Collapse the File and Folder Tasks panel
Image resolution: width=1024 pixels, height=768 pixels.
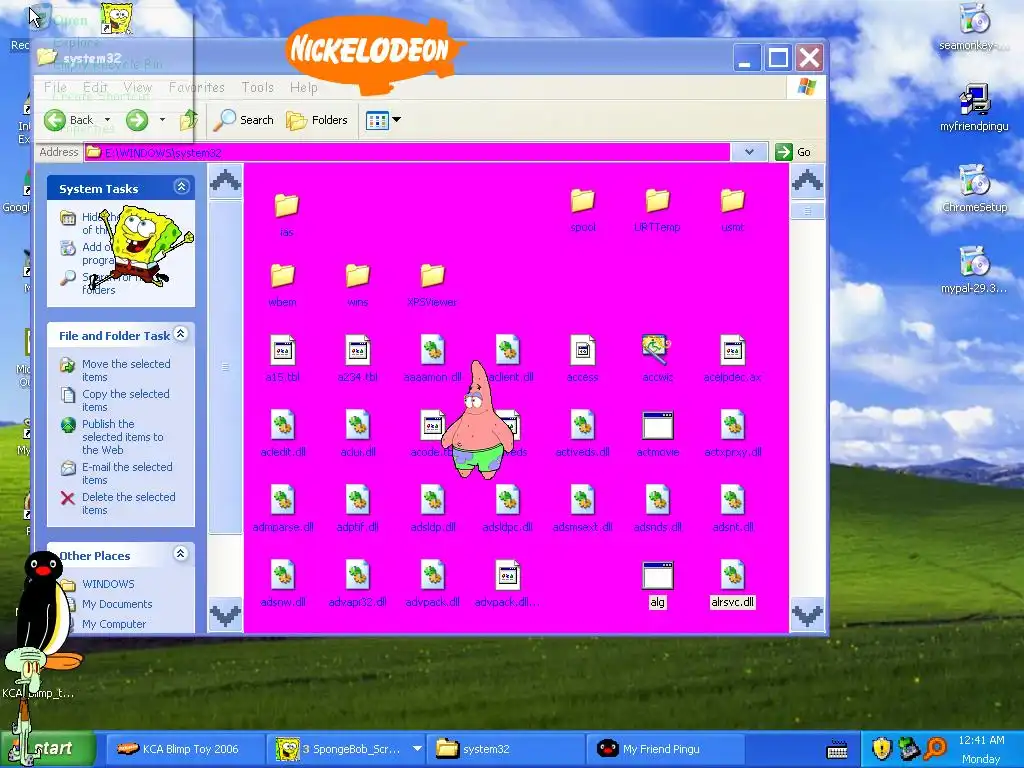(181, 334)
